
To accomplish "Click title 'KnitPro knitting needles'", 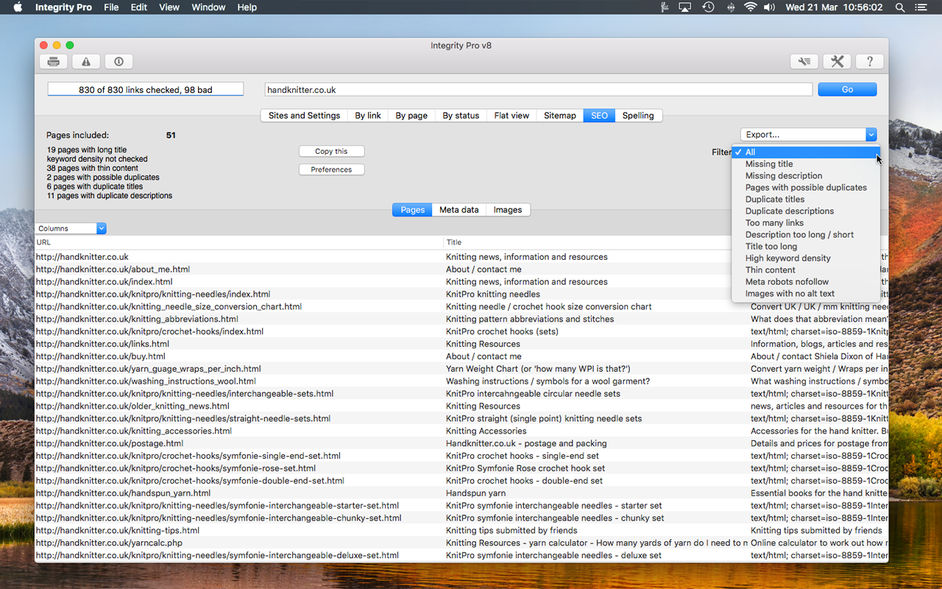I will [x=493, y=294].
